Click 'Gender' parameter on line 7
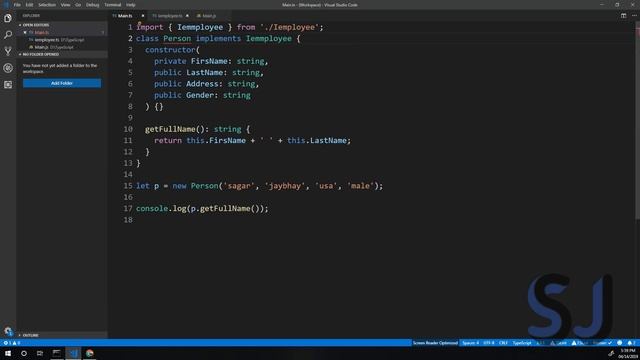This screenshot has height=360, width=640. (x=200, y=95)
